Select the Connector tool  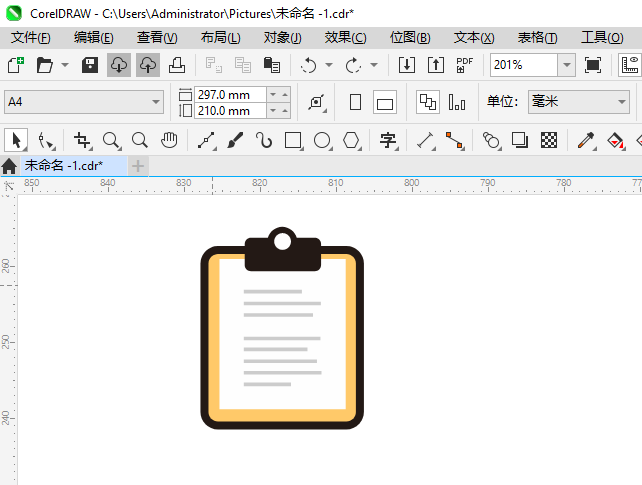(455, 140)
